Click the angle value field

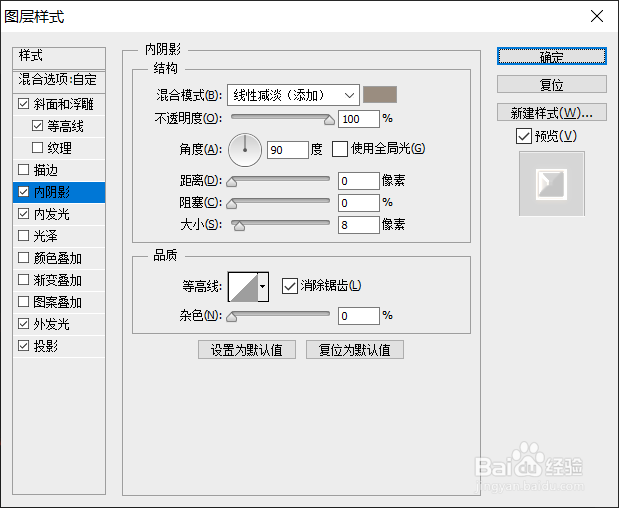[287, 150]
